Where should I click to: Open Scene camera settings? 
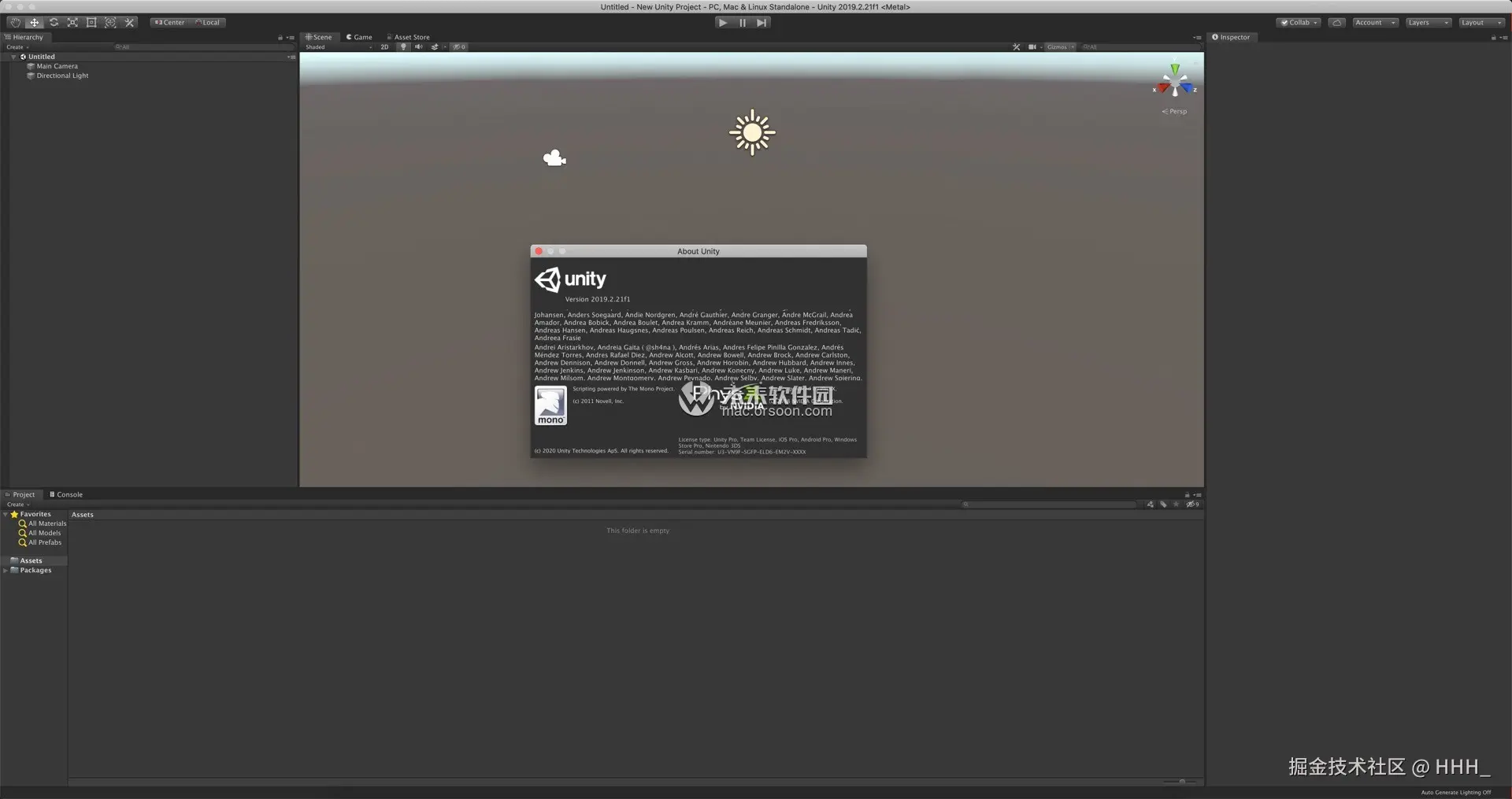pos(1032,47)
